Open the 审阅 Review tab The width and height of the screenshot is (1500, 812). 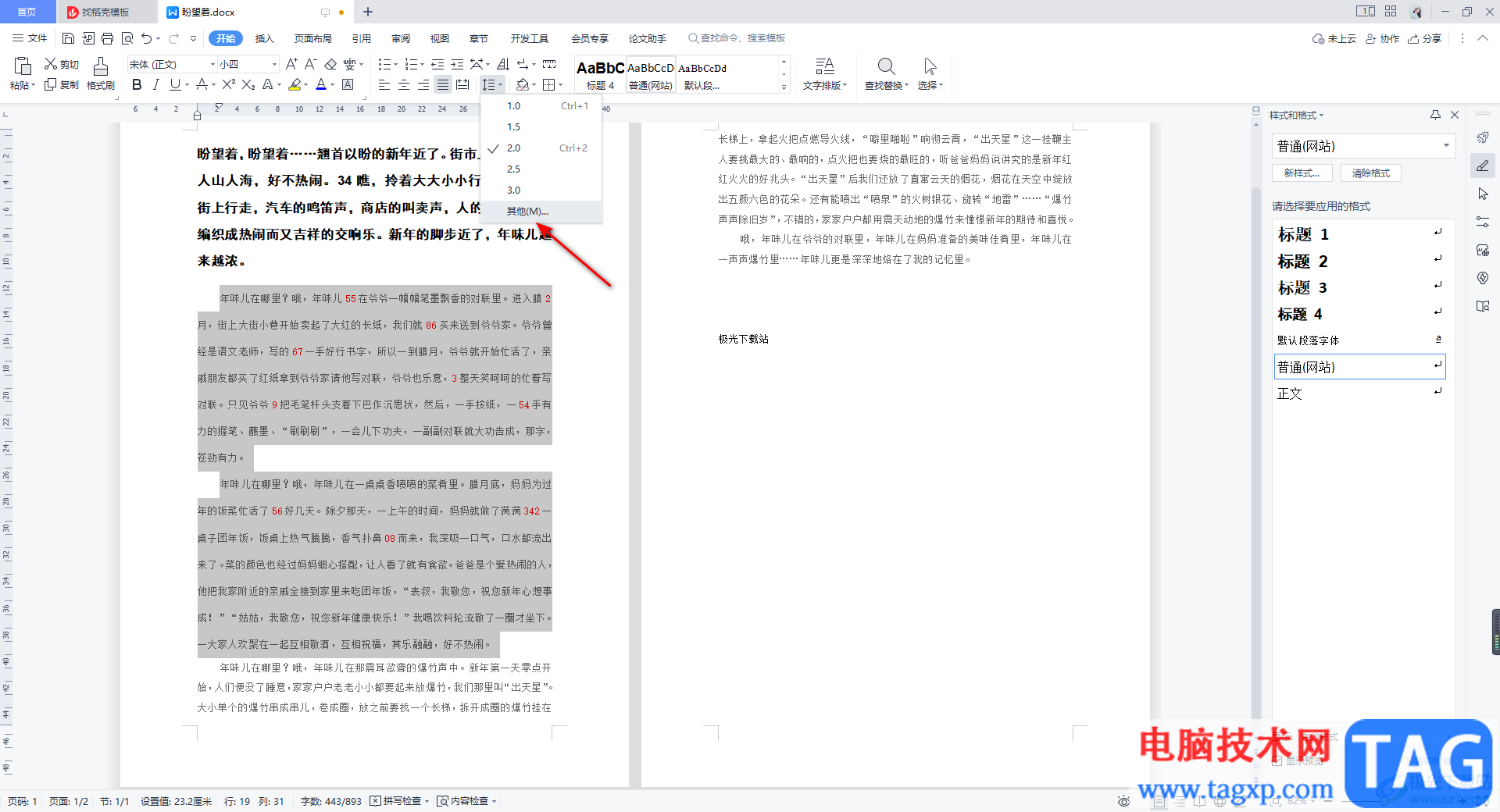pos(401,38)
